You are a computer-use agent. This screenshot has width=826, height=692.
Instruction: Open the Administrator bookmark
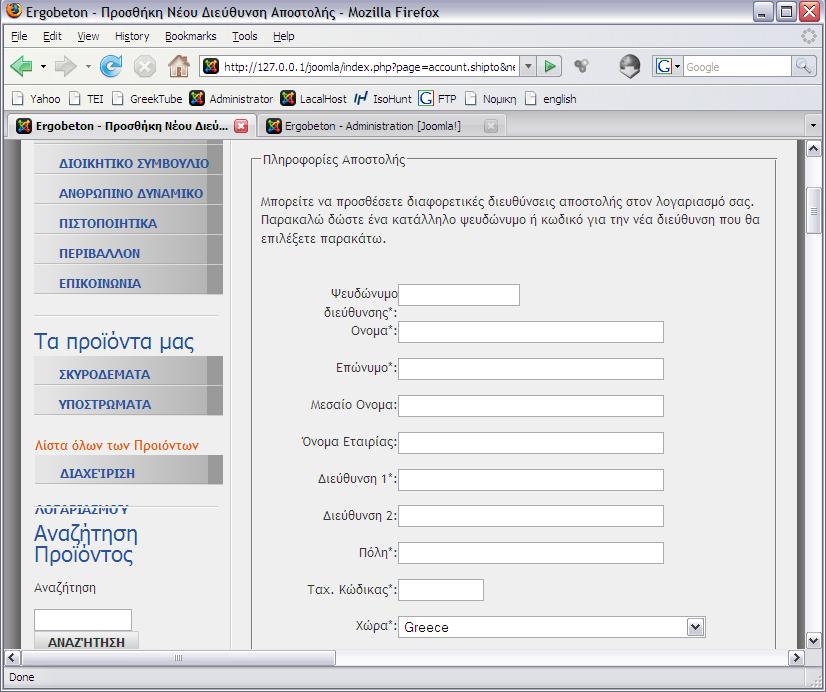231,98
